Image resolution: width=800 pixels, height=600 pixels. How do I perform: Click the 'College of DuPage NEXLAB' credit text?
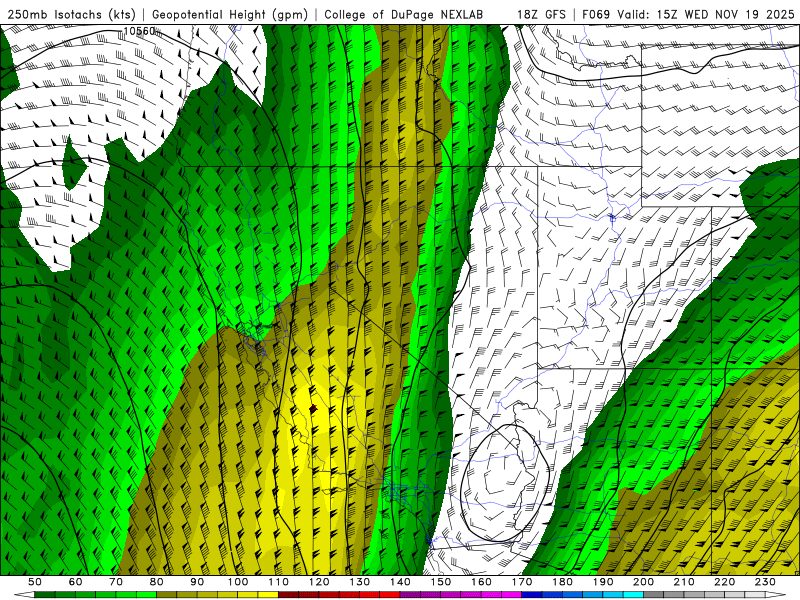tap(404, 15)
